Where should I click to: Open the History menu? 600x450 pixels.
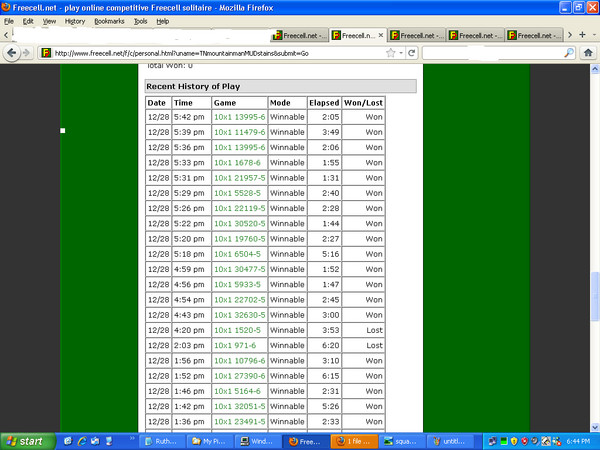click(75, 21)
